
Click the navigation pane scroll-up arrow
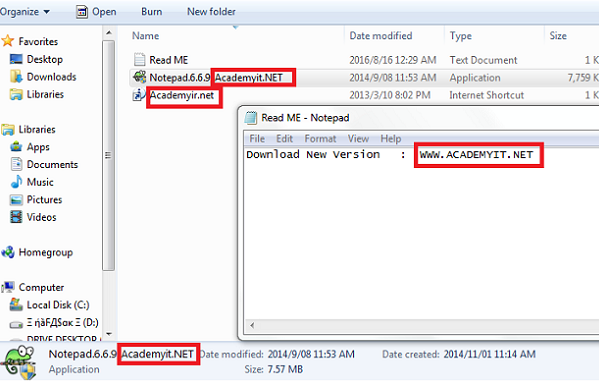pos(109,33)
